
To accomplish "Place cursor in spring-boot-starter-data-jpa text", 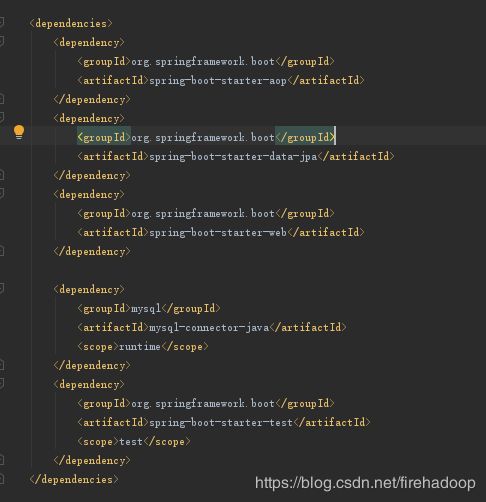I will coord(233,156).
